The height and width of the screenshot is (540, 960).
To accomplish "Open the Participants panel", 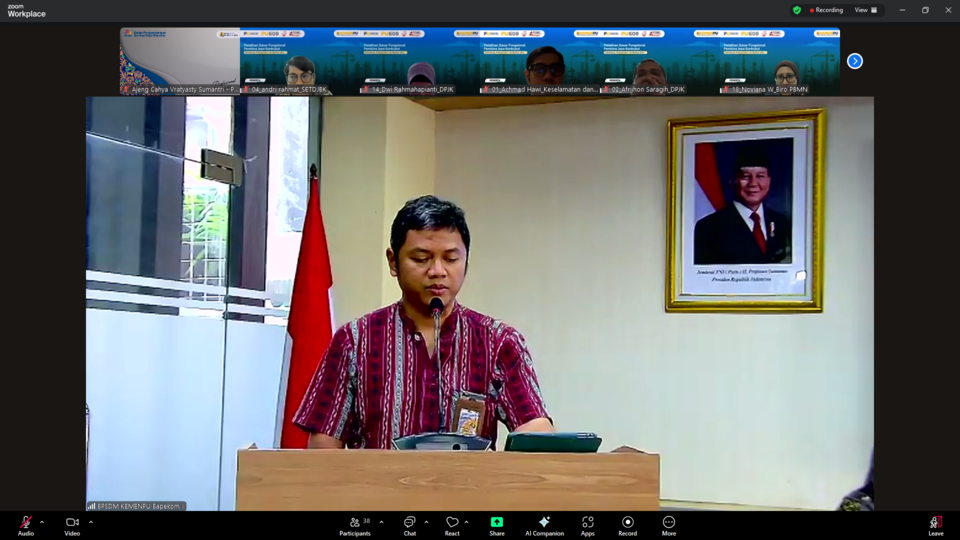I will click(355, 524).
